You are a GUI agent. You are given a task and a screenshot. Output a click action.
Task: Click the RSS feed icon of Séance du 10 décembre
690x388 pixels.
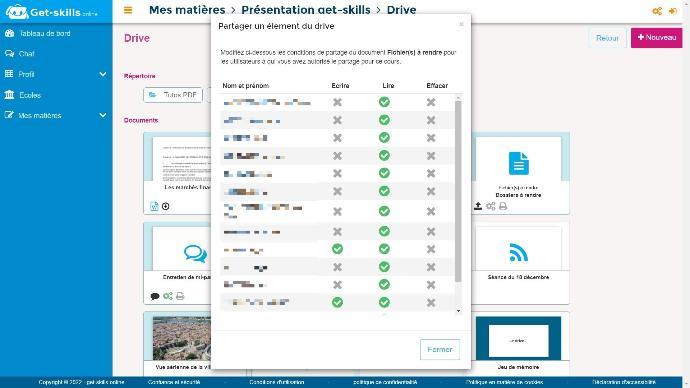tap(518, 253)
